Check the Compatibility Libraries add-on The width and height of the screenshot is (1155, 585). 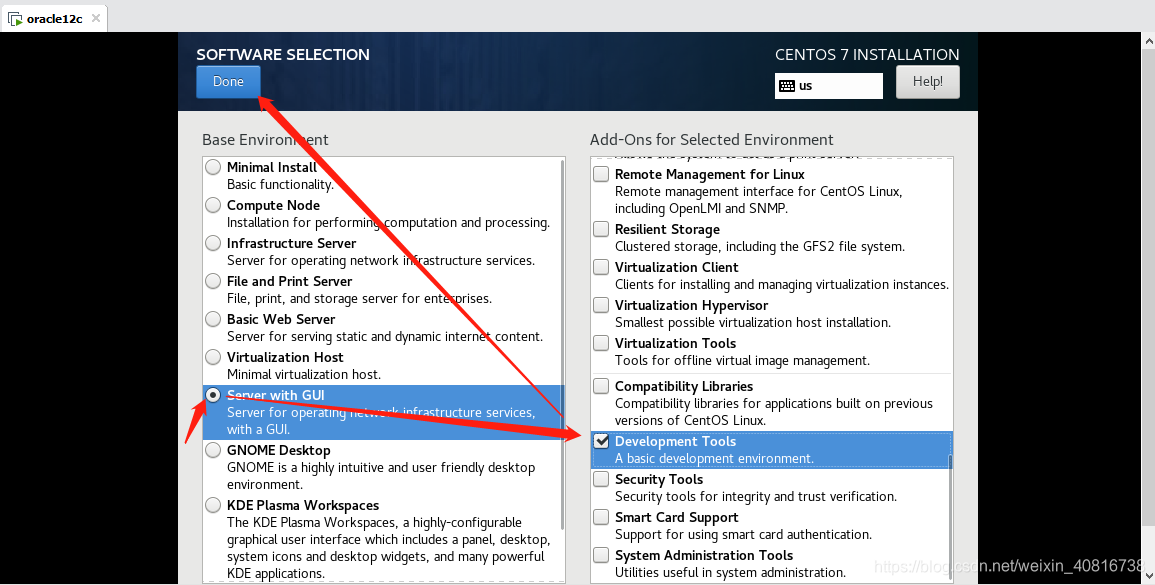601,386
